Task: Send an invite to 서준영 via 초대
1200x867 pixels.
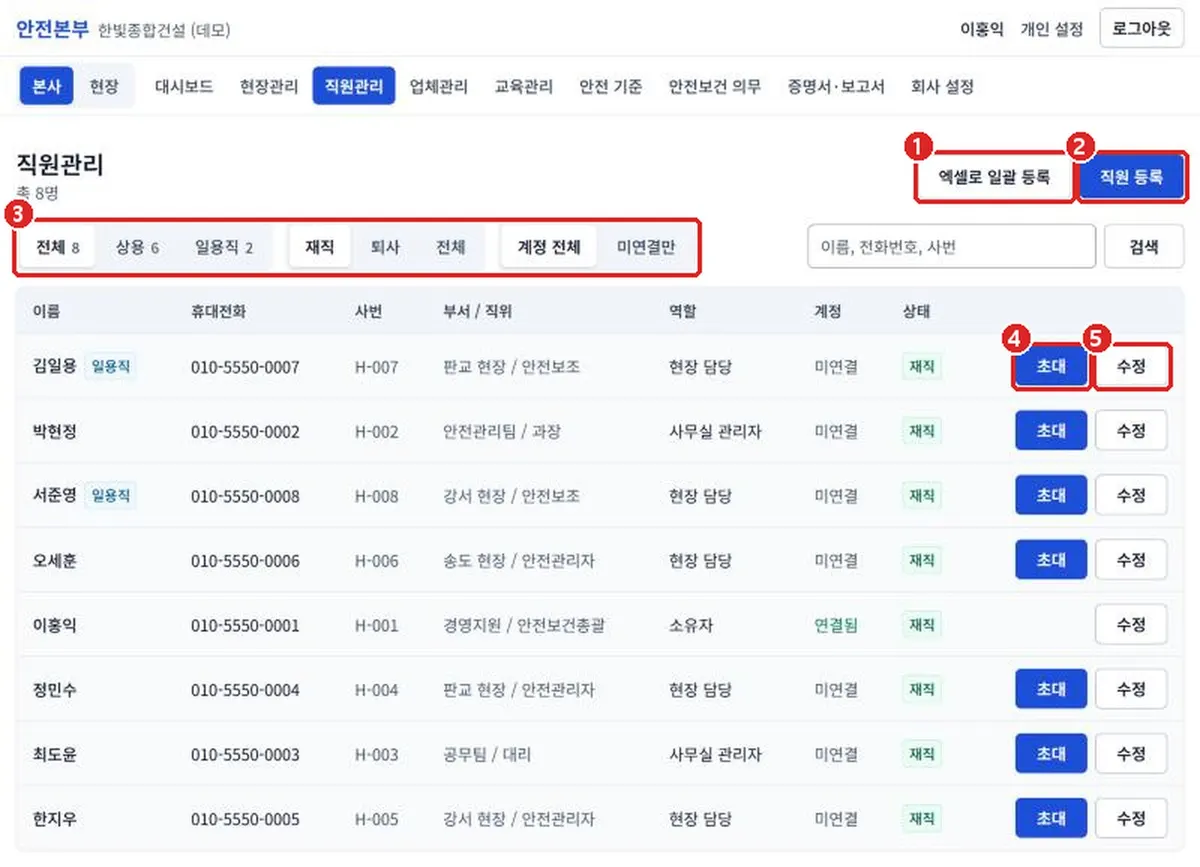Action: [x=1051, y=496]
